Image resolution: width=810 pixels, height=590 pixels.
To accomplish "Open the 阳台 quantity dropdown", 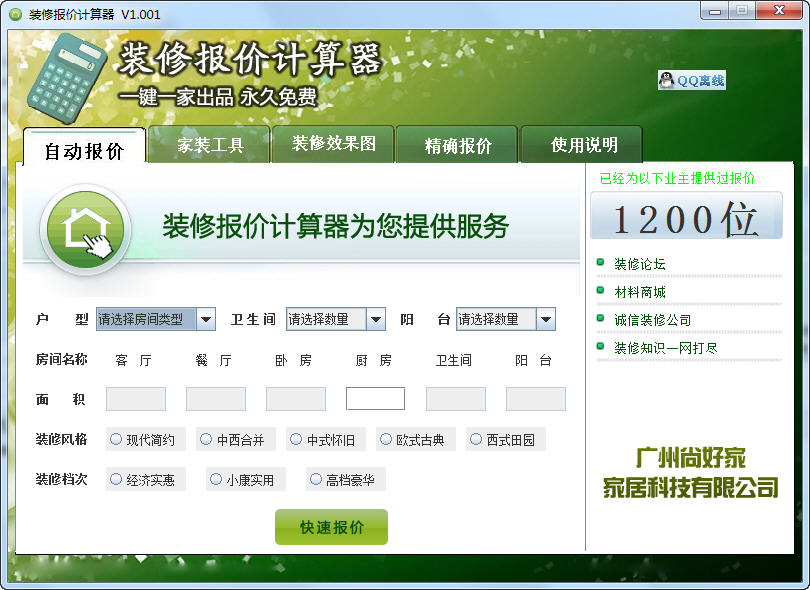I will click(x=546, y=319).
